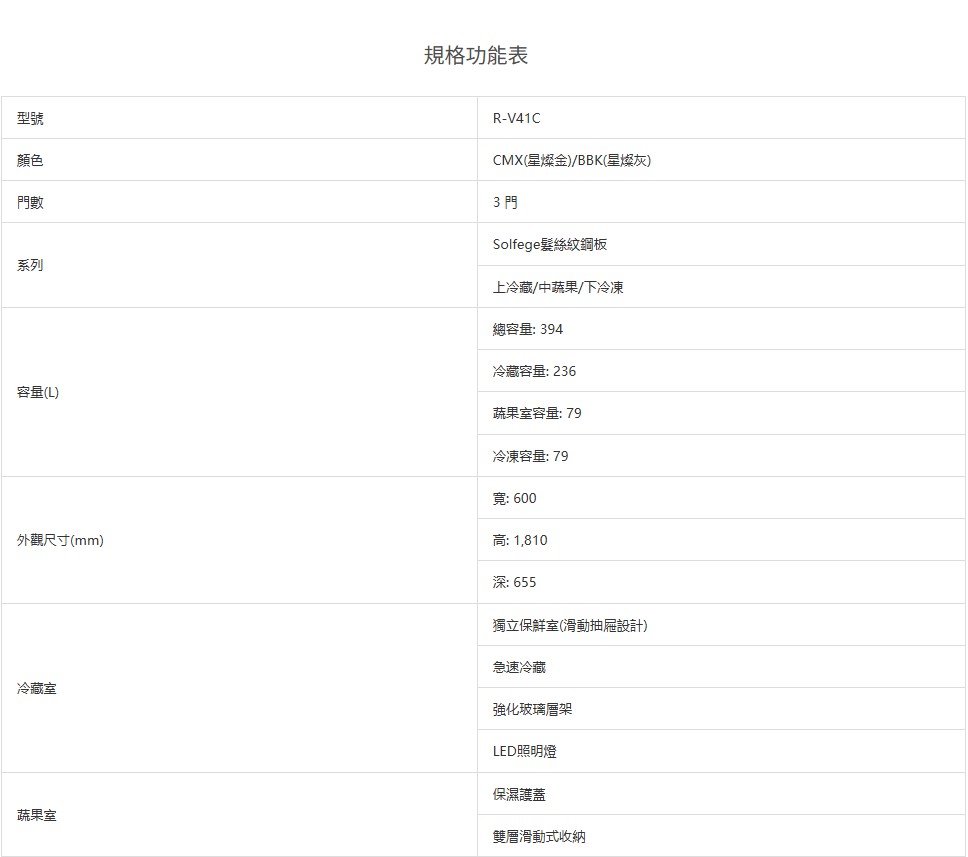The image size is (968, 857).
Task: Click the Solfege髮絲紋鋼板 series cell
Action: pyautogui.click(x=550, y=244)
